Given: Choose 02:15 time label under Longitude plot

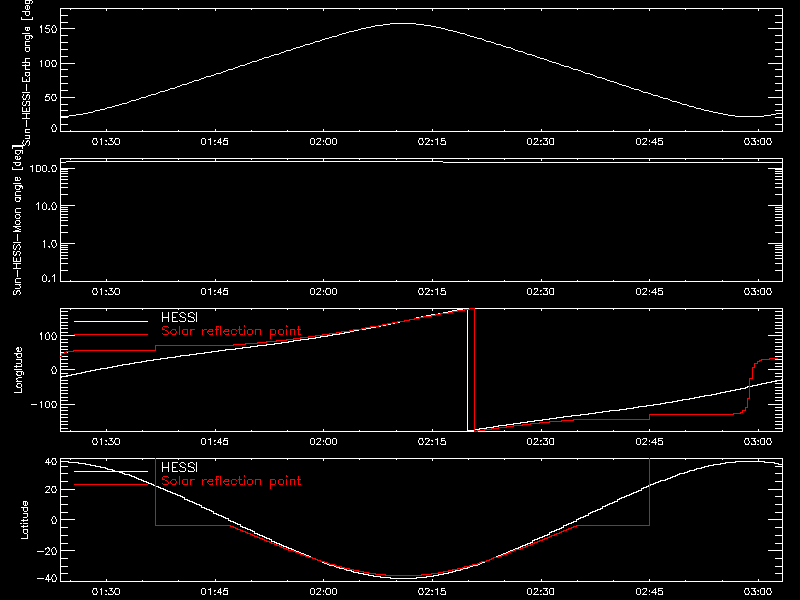Looking at the screenshot, I should point(432,441).
